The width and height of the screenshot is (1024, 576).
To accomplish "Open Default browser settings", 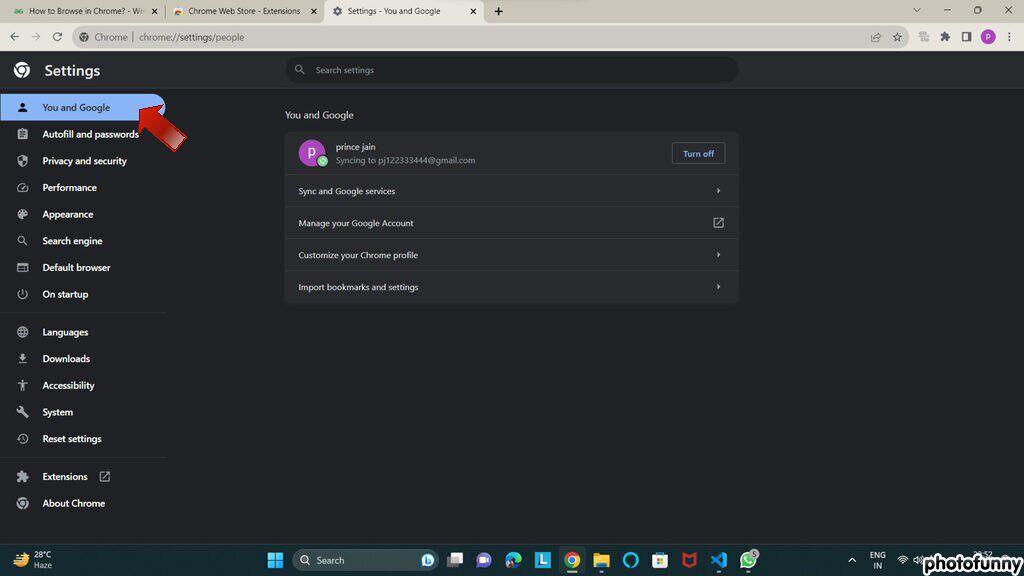I will point(82,268).
